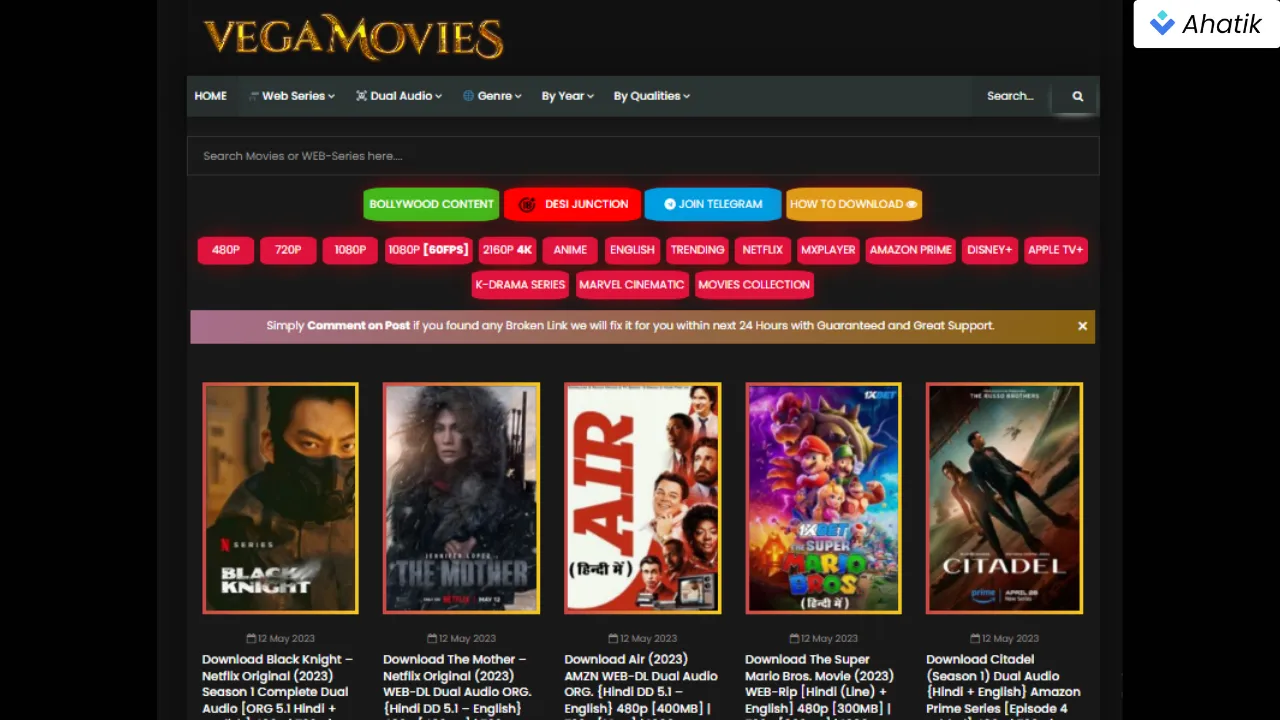Image resolution: width=1280 pixels, height=720 pixels.
Task: Click 'Download The Super Mario Bros.' title
Action: tap(820, 686)
